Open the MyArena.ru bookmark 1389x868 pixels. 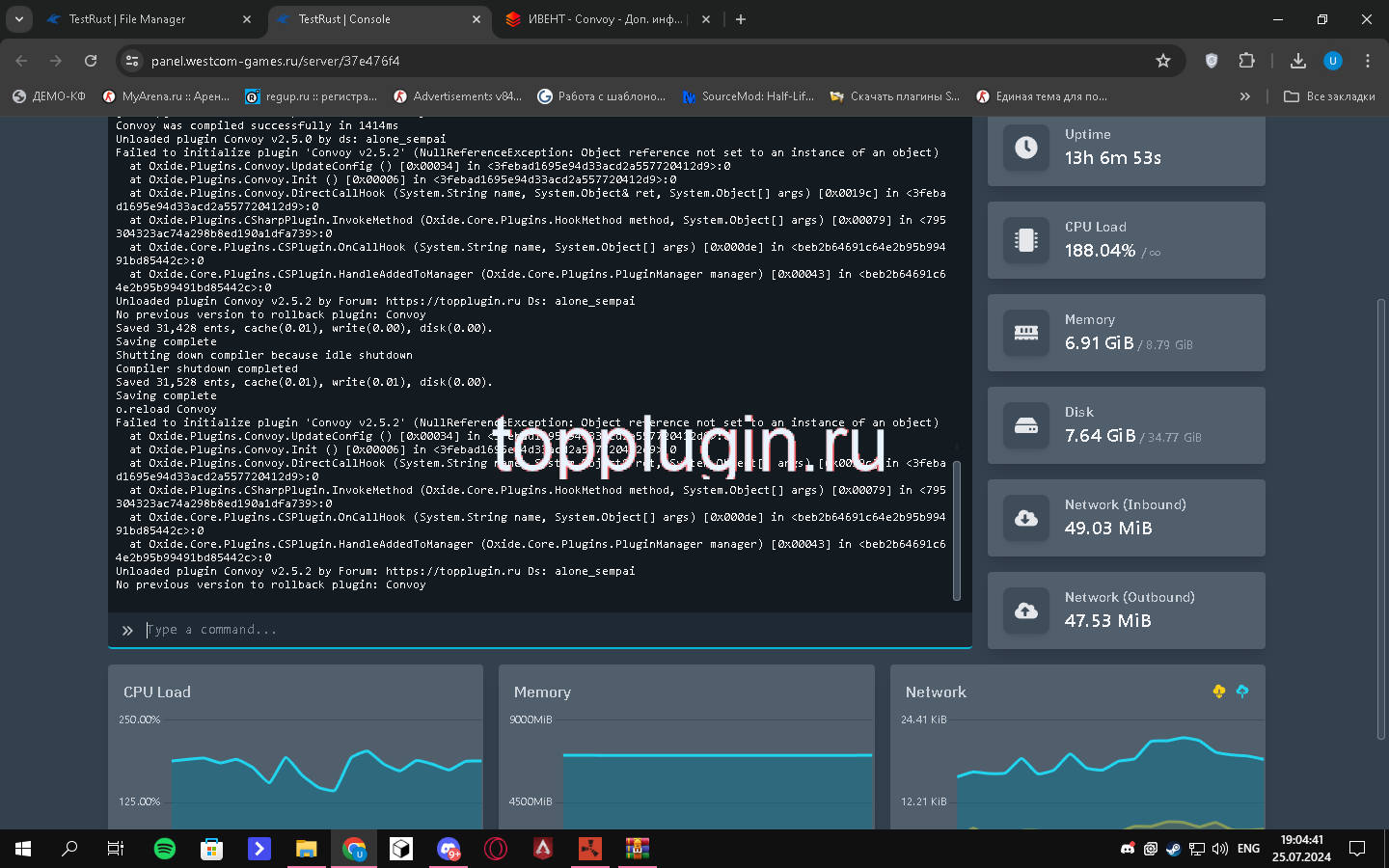166,96
